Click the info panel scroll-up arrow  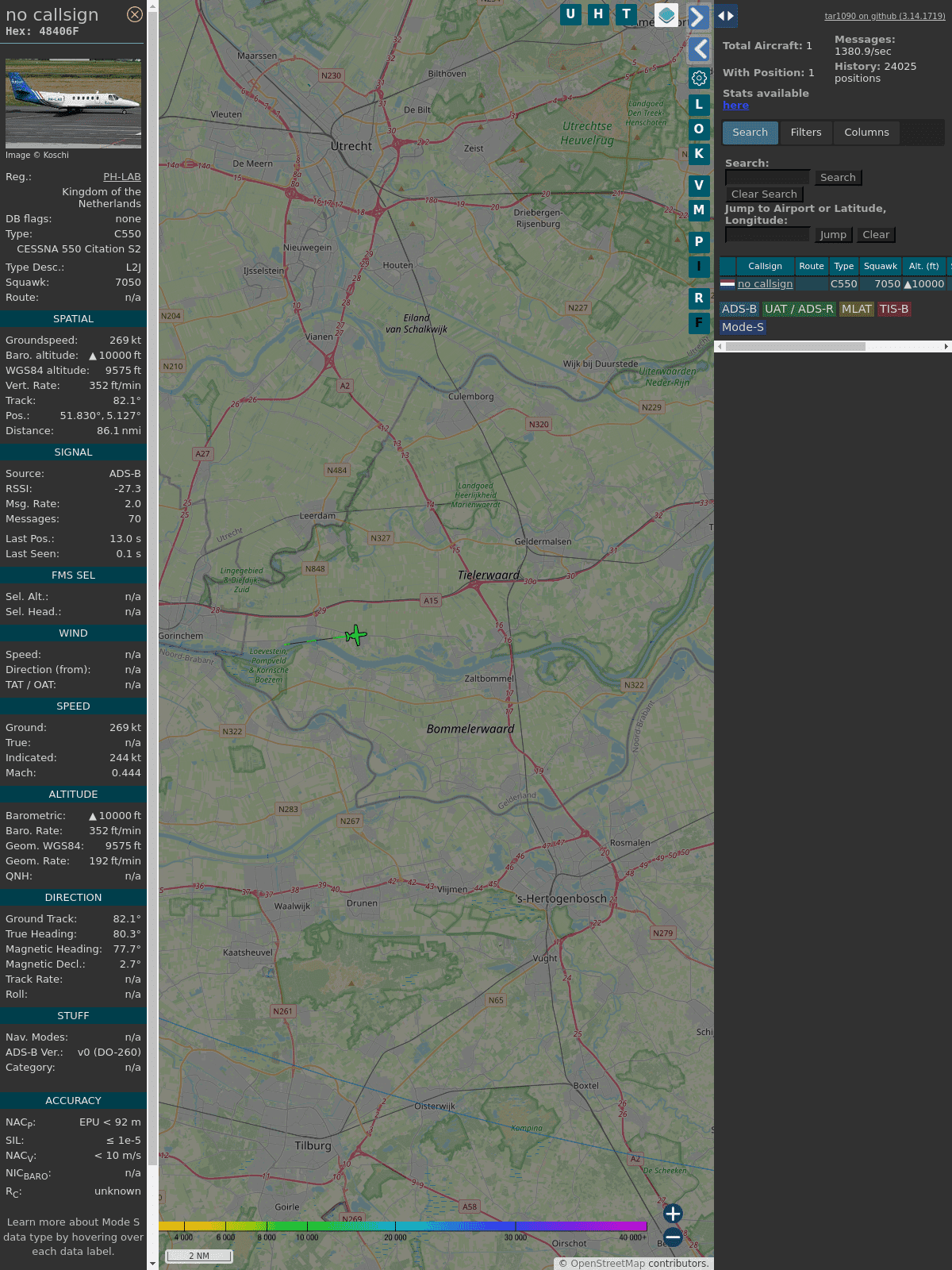152,6
